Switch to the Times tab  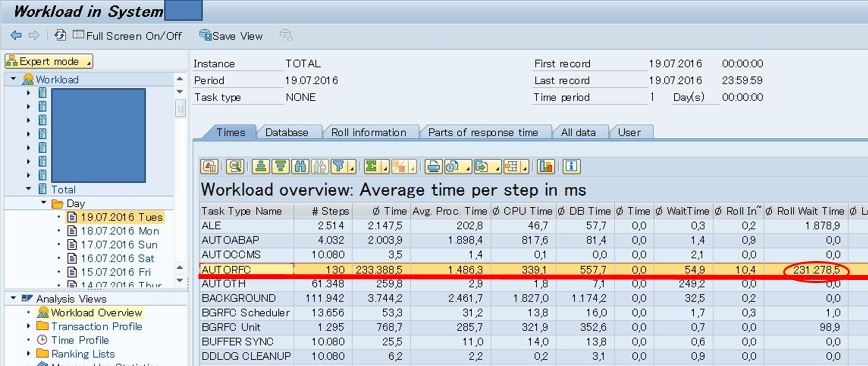pos(230,132)
